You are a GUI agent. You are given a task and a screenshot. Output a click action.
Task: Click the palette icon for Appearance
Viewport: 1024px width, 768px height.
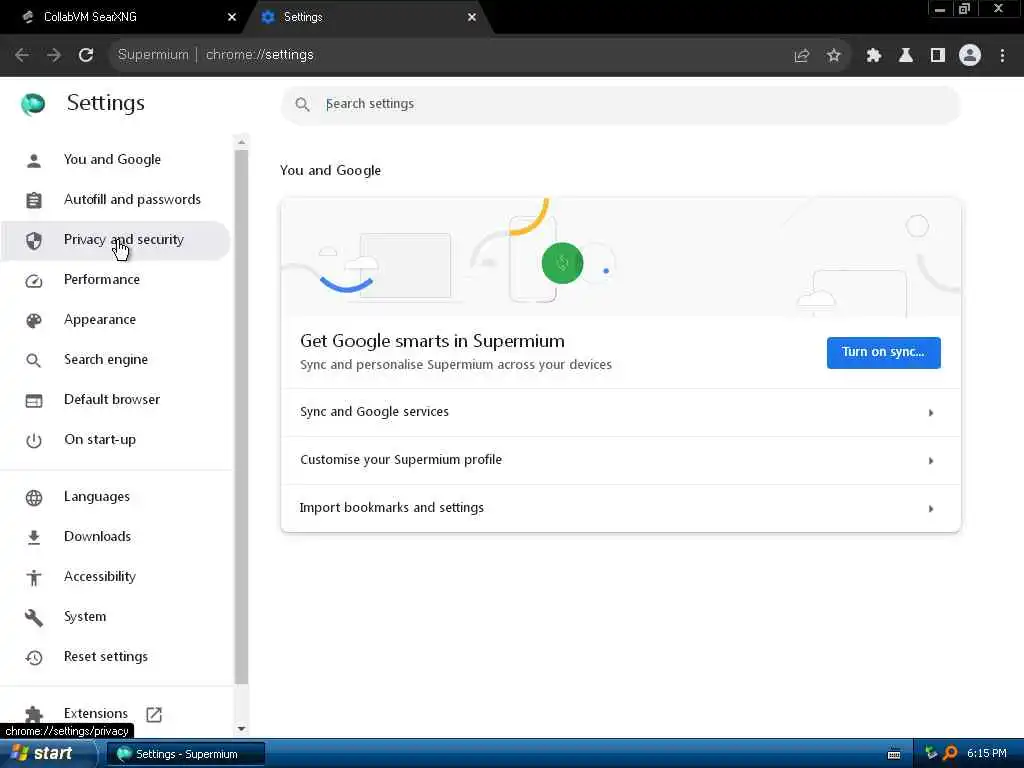tap(34, 320)
